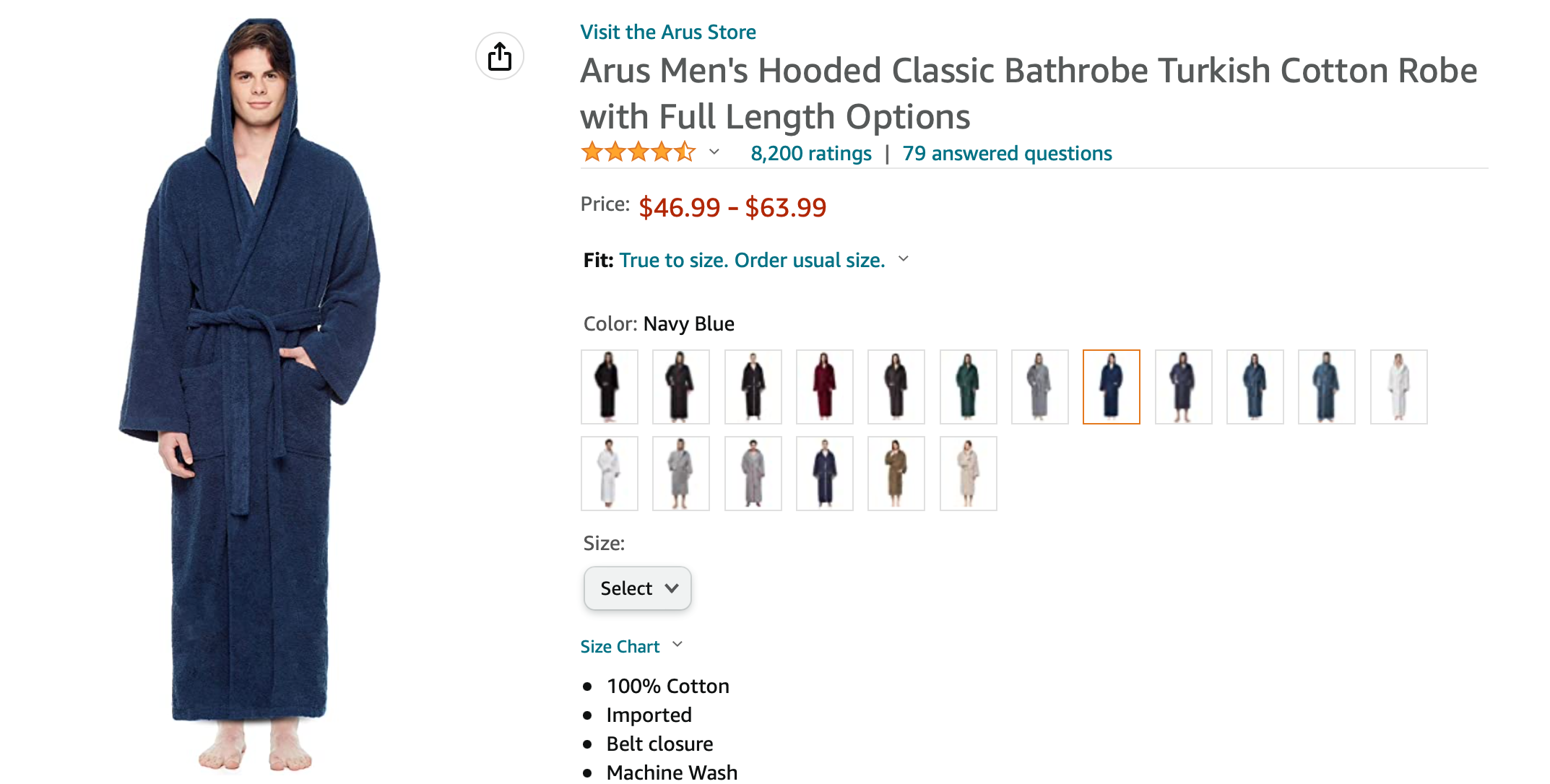Select the white robe swatch starting second row
The width and height of the screenshot is (1550, 784).
610,474
